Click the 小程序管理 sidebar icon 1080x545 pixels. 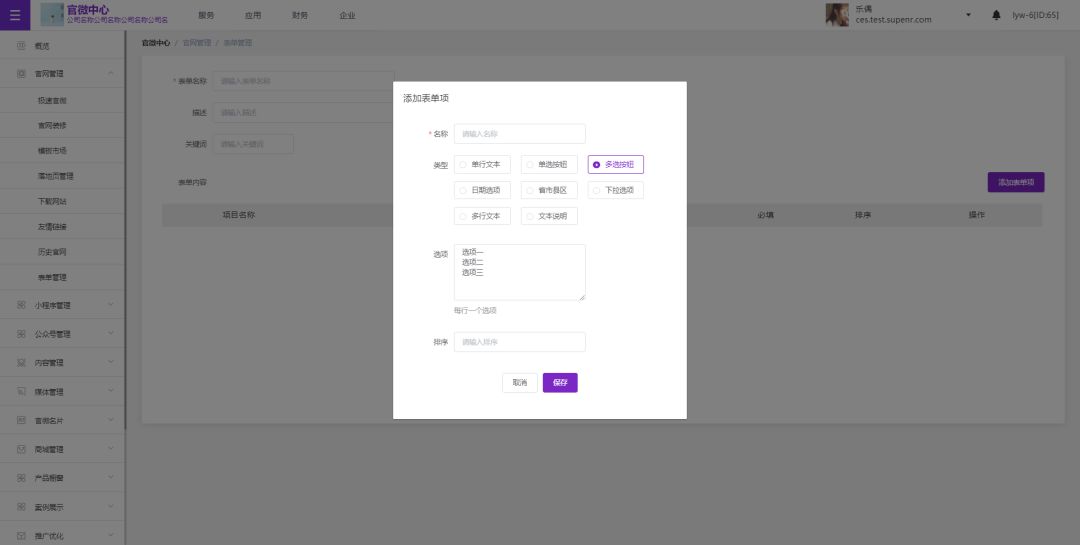(x=21, y=305)
